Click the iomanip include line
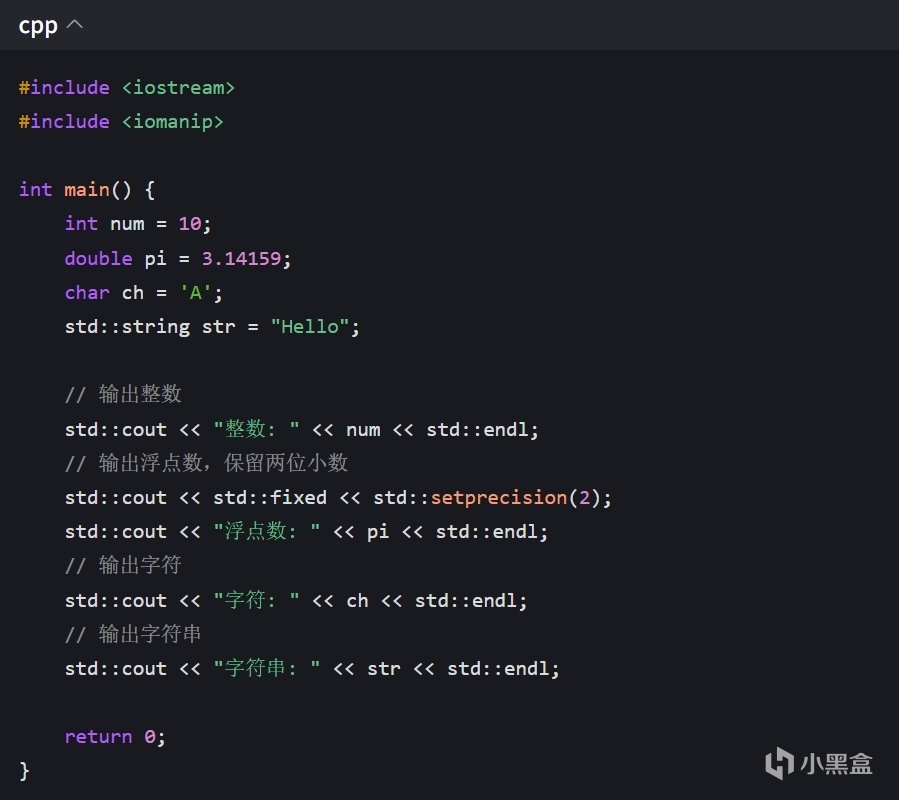 coord(121,122)
